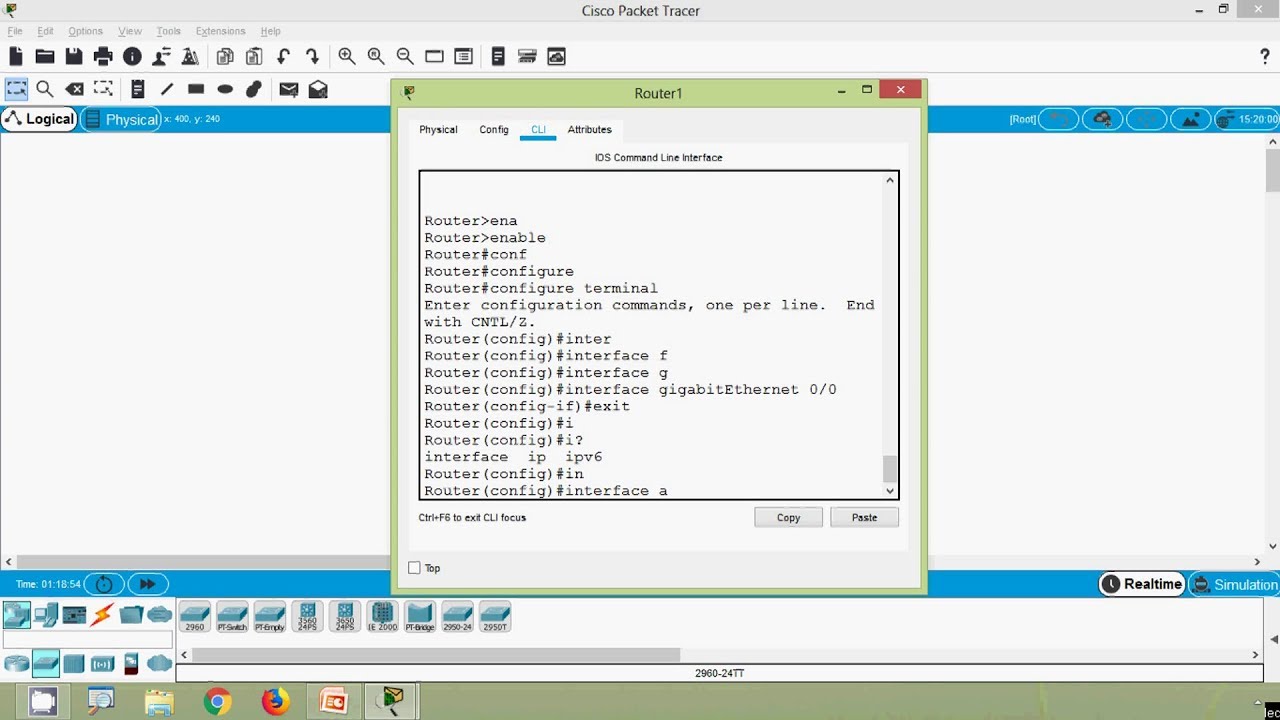Click the Paste button in CLI
This screenshot has width=1280, height=720.
(864, 517)
